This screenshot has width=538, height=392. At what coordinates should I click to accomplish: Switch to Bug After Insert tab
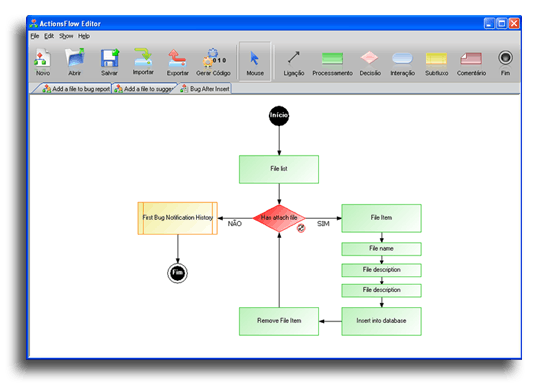coord(205,89)
